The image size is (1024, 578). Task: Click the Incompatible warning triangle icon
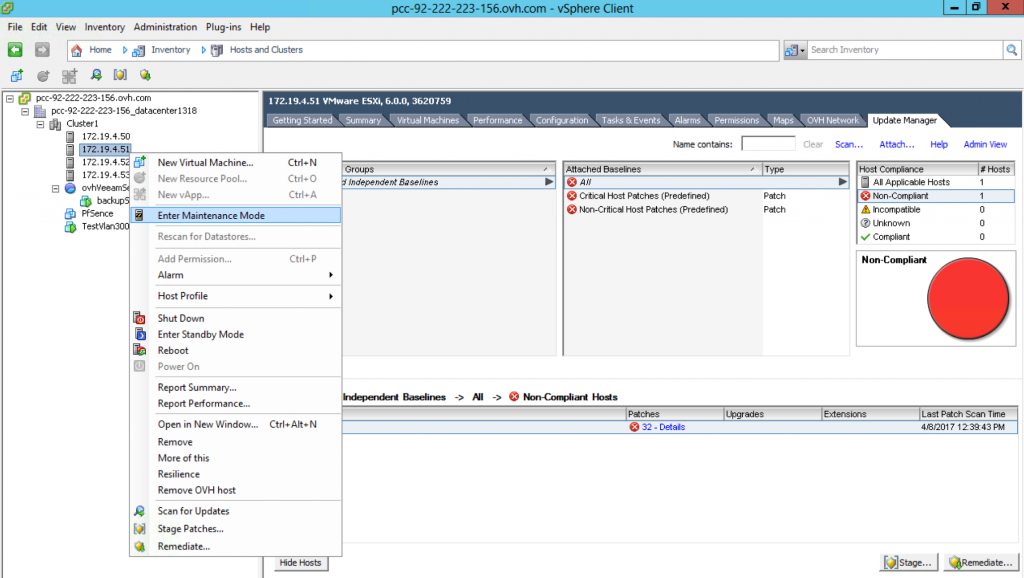[865, 210]
